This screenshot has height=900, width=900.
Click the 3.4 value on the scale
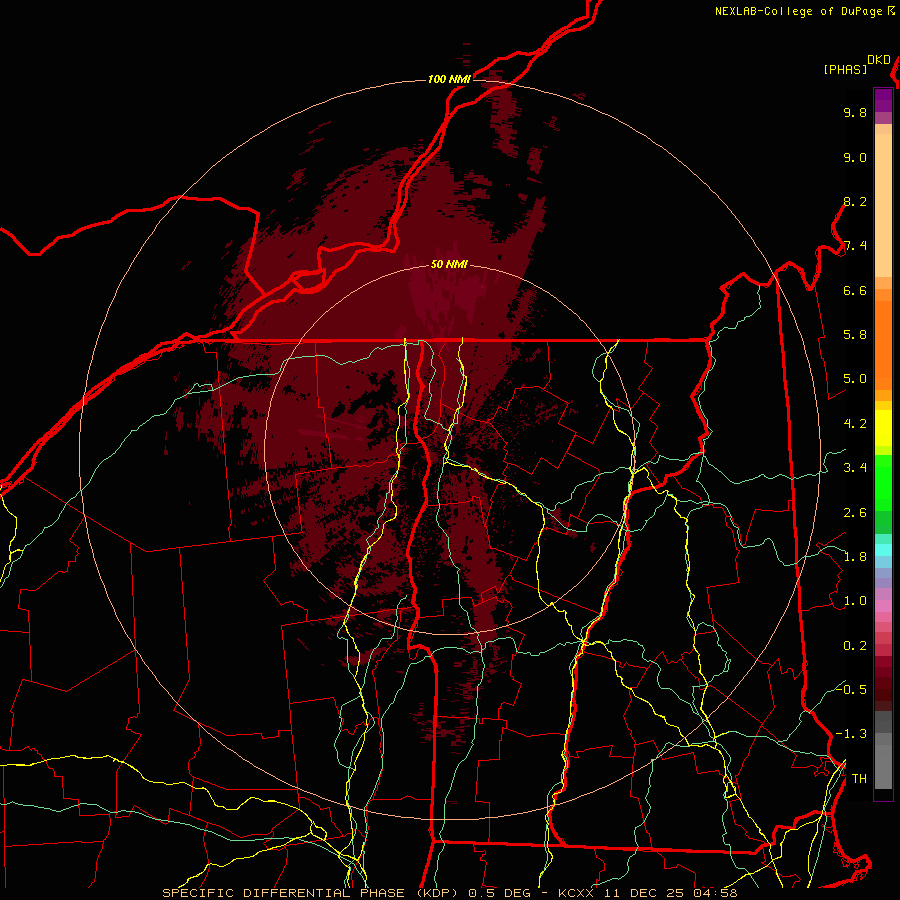coord(855,468)
